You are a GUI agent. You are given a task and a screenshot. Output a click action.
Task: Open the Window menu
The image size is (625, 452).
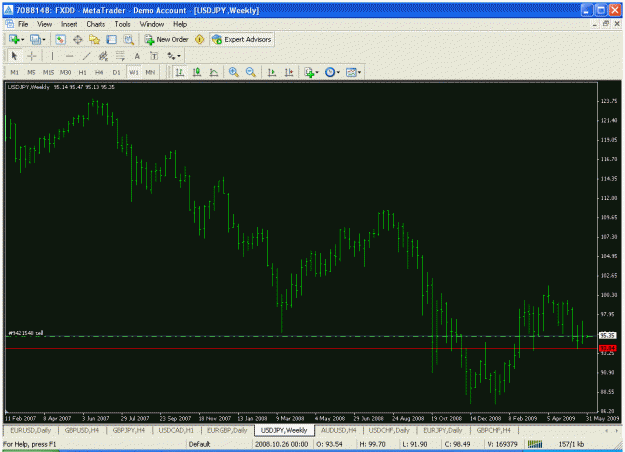pos(151,24)
